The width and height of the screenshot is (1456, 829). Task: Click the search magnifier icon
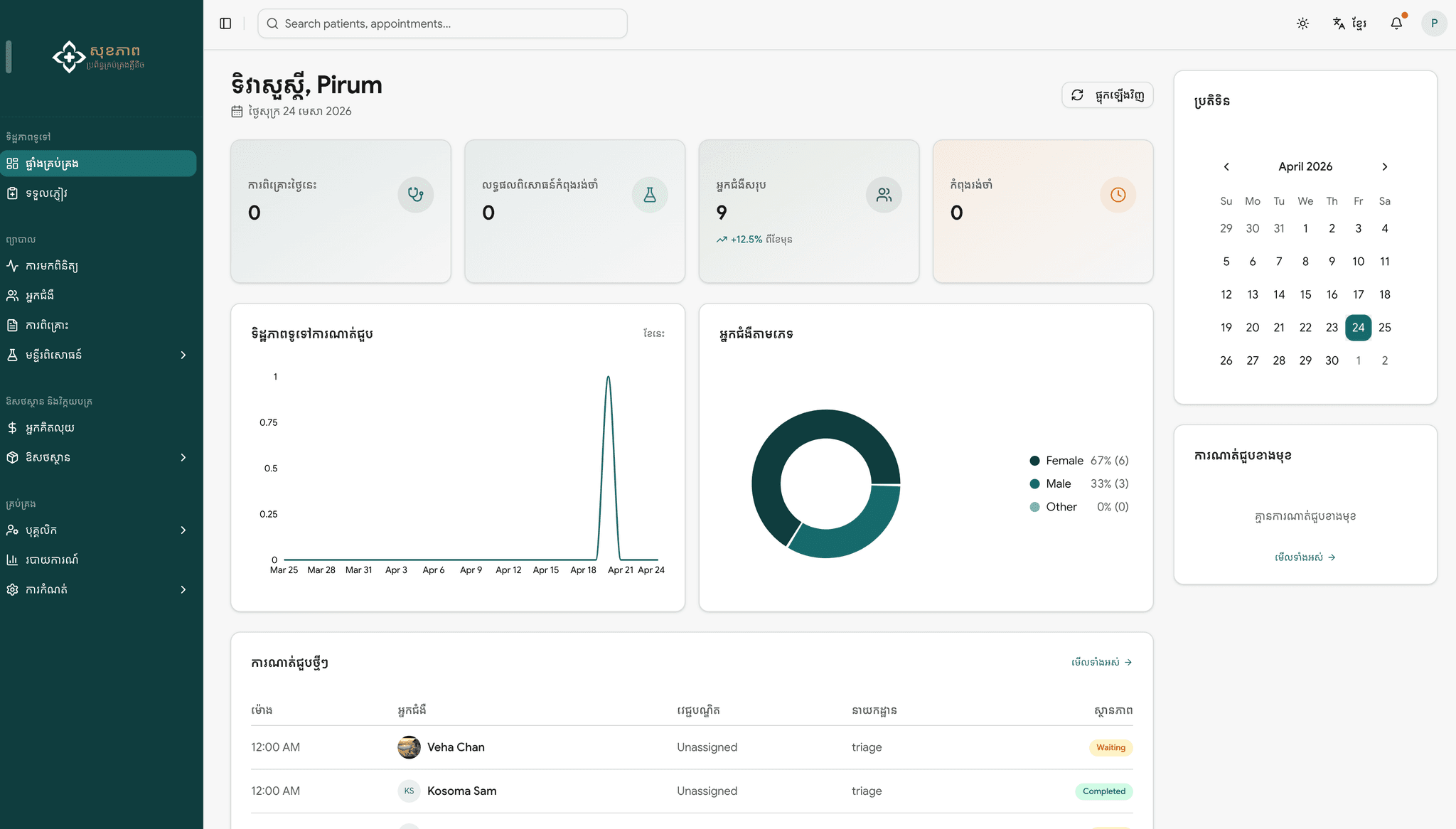pos(272,23)
